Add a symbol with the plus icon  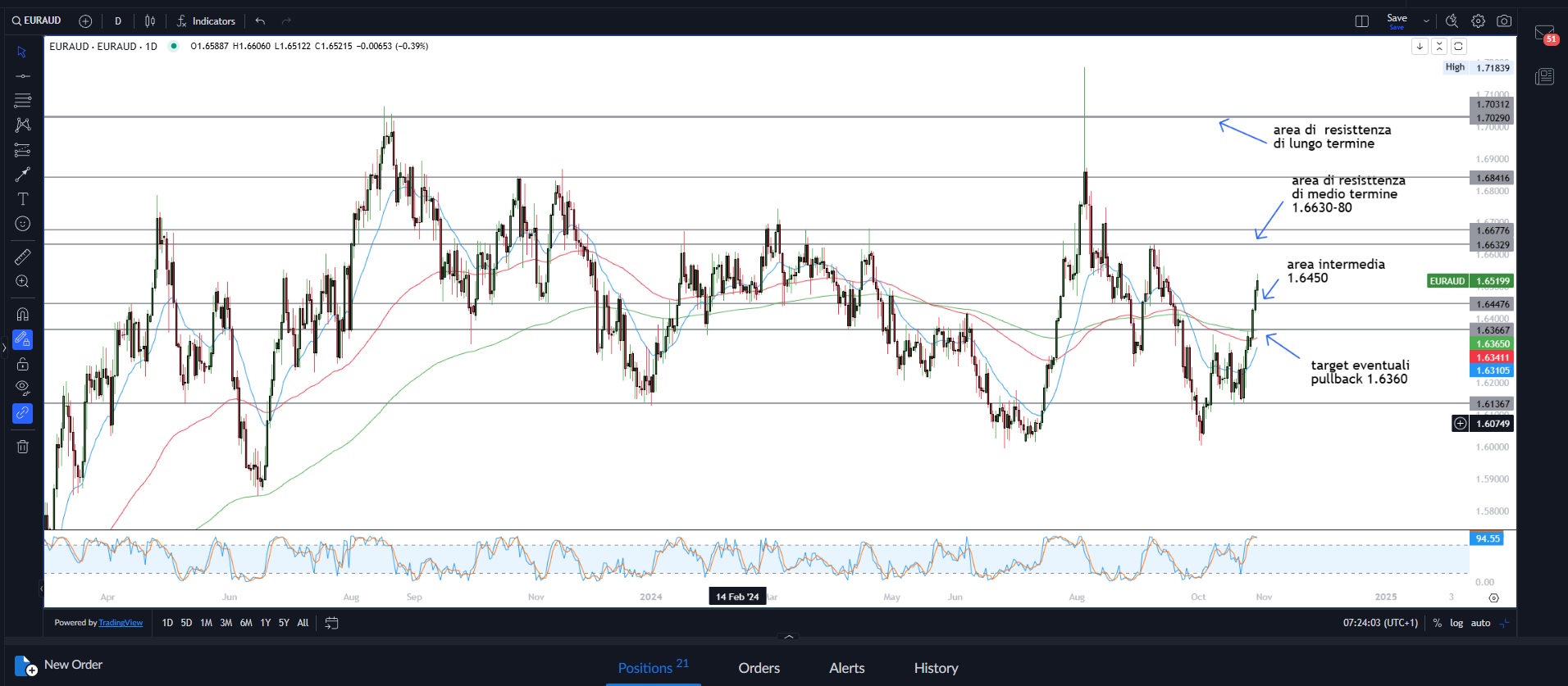click(x=85, y=21)
